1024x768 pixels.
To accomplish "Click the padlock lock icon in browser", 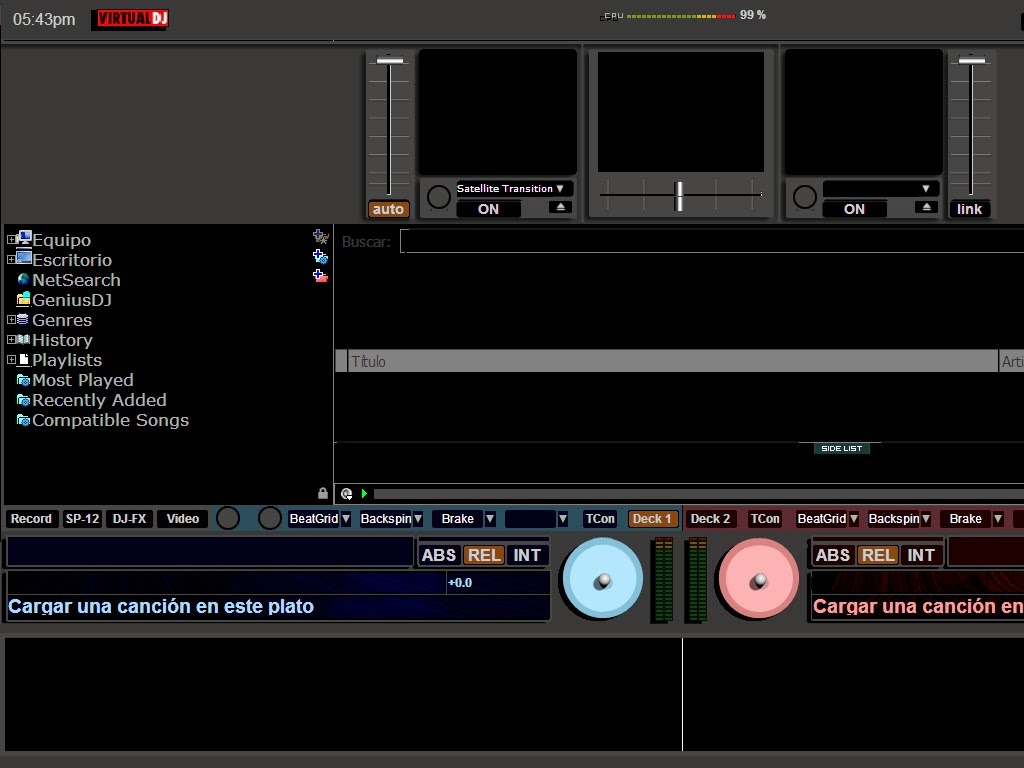I will 322,492.
